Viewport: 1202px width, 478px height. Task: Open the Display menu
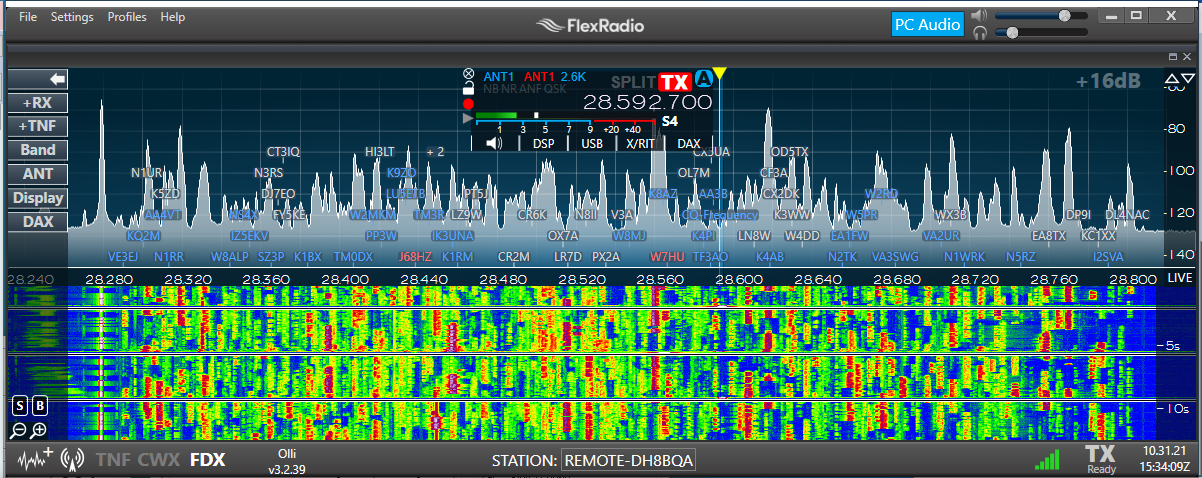point(37,198)
